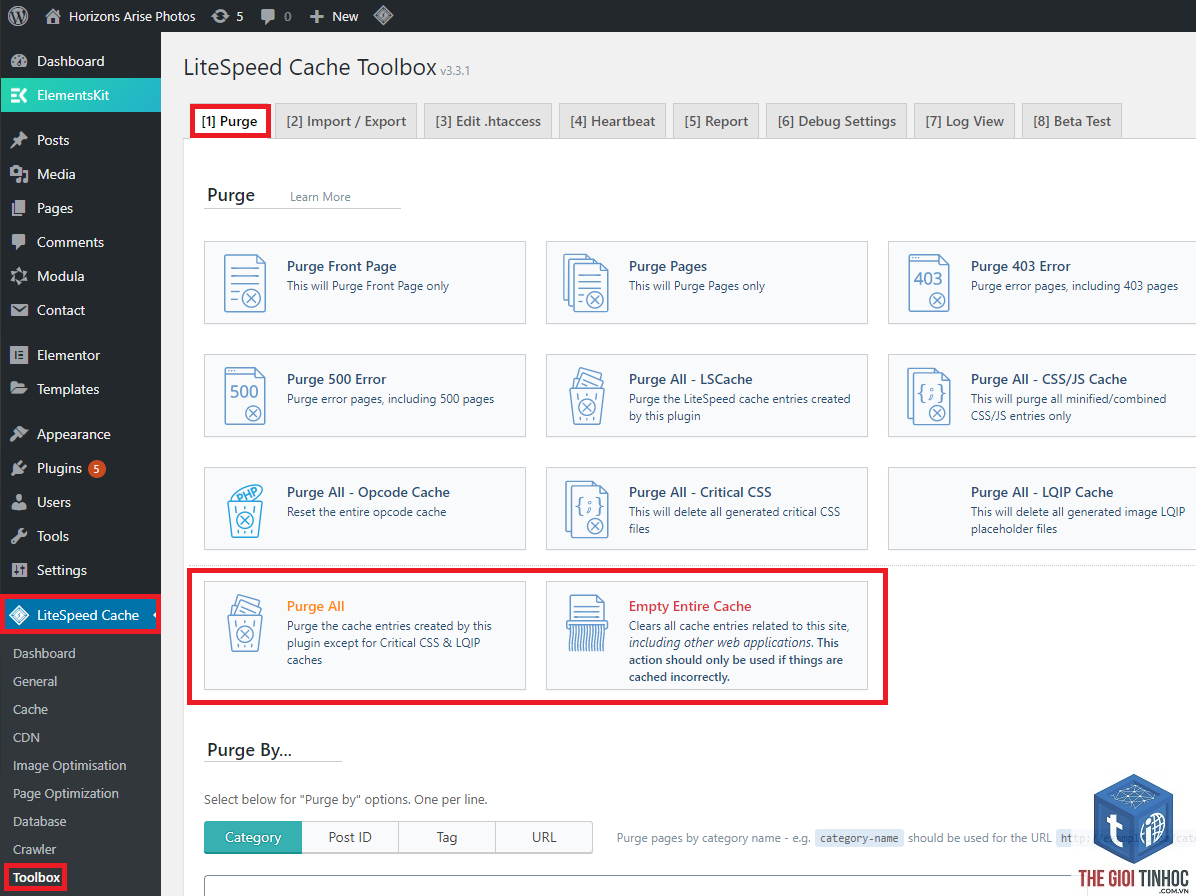Click the Purge Front Page document icon
The height and width of the screenshot is (896, 1196).
245,283
